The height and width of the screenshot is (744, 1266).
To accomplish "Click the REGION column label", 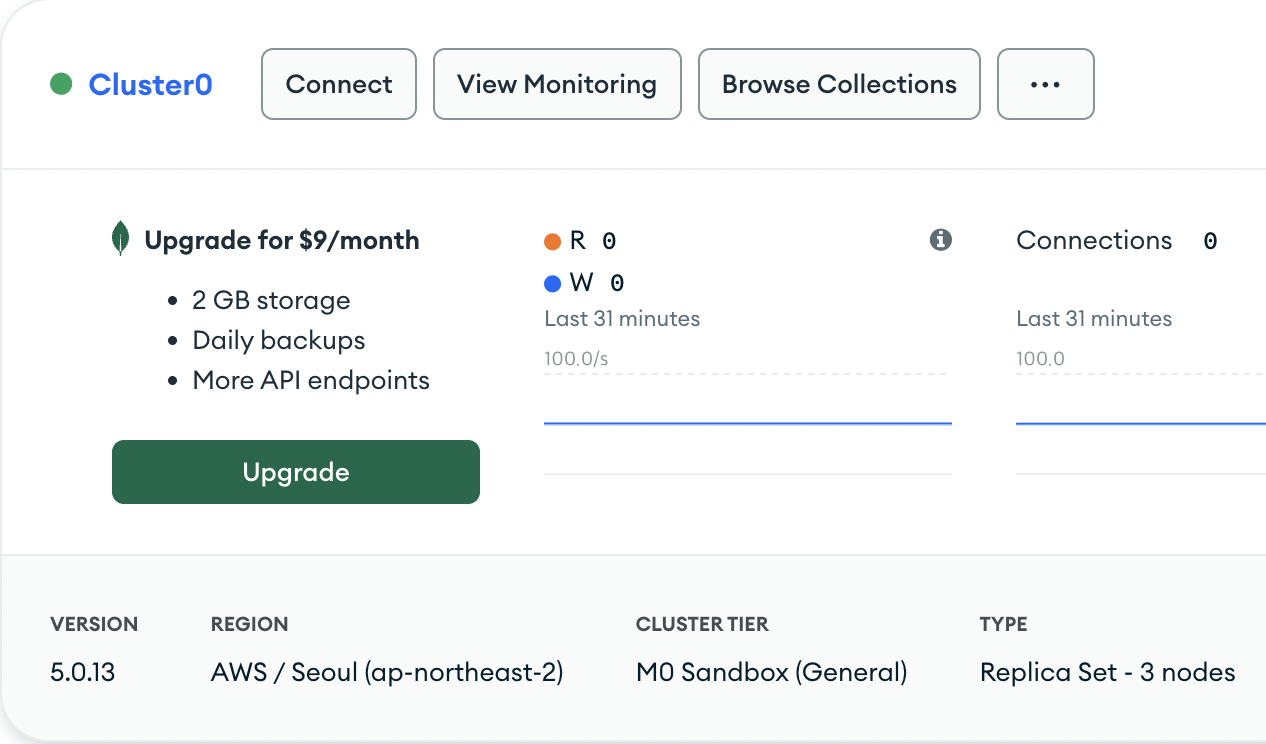I will [250, 624].
